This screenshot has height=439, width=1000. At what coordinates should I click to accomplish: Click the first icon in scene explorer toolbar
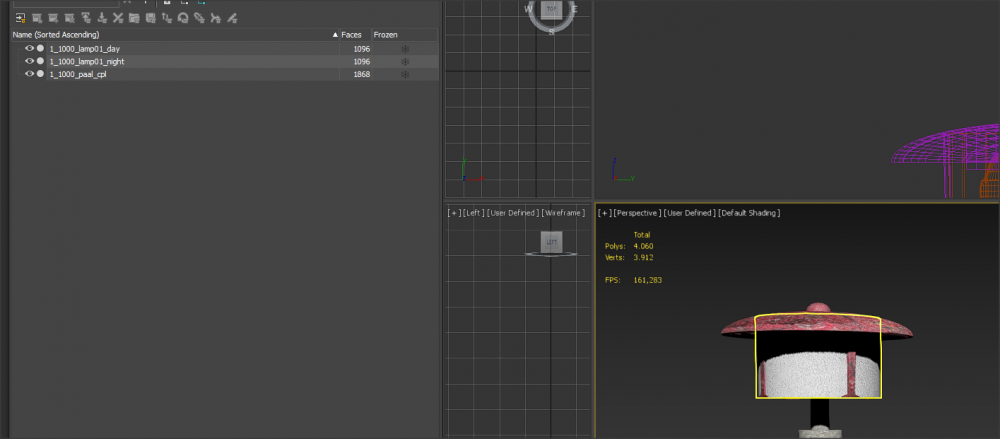pyautogui.click(x=20, y=18)
